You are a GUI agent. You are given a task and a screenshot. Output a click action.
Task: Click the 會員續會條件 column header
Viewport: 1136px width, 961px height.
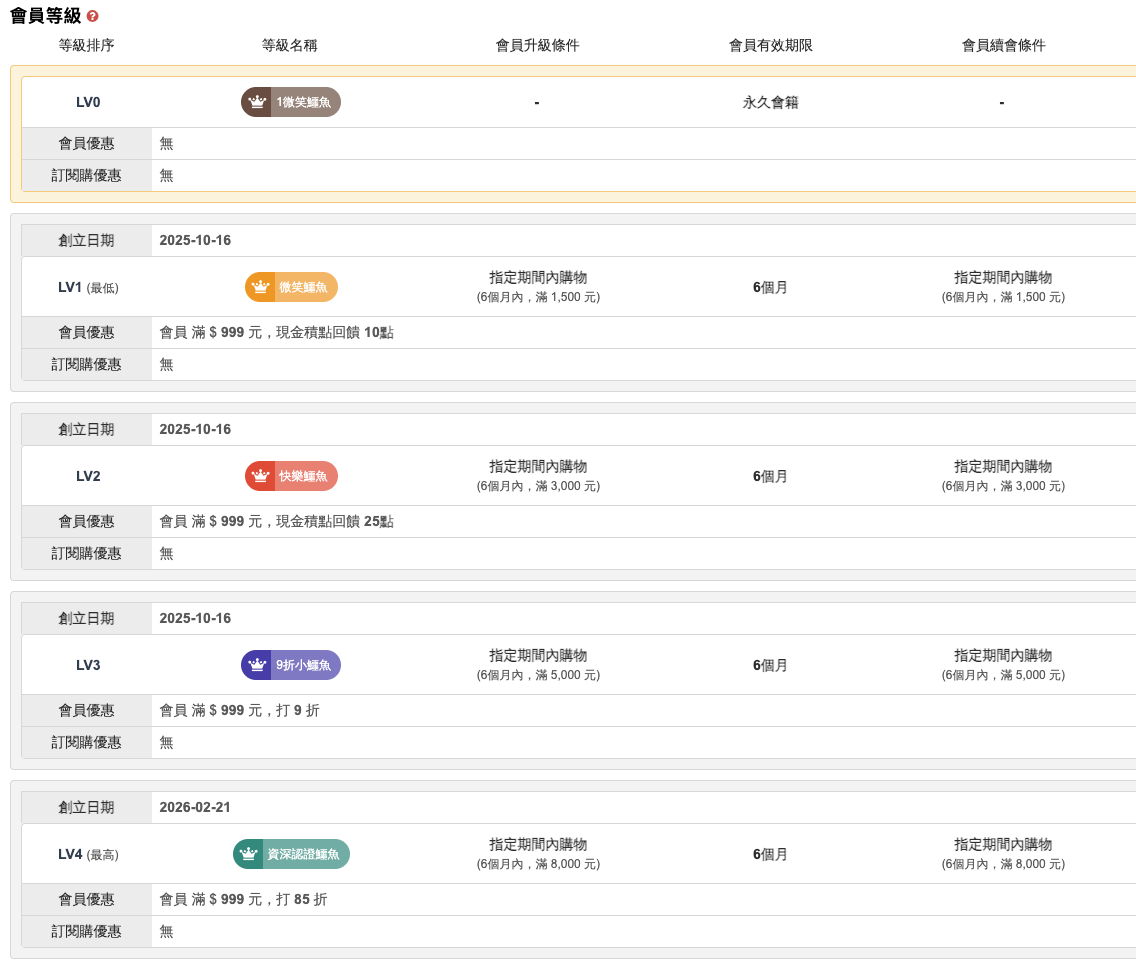[1003, 45]
